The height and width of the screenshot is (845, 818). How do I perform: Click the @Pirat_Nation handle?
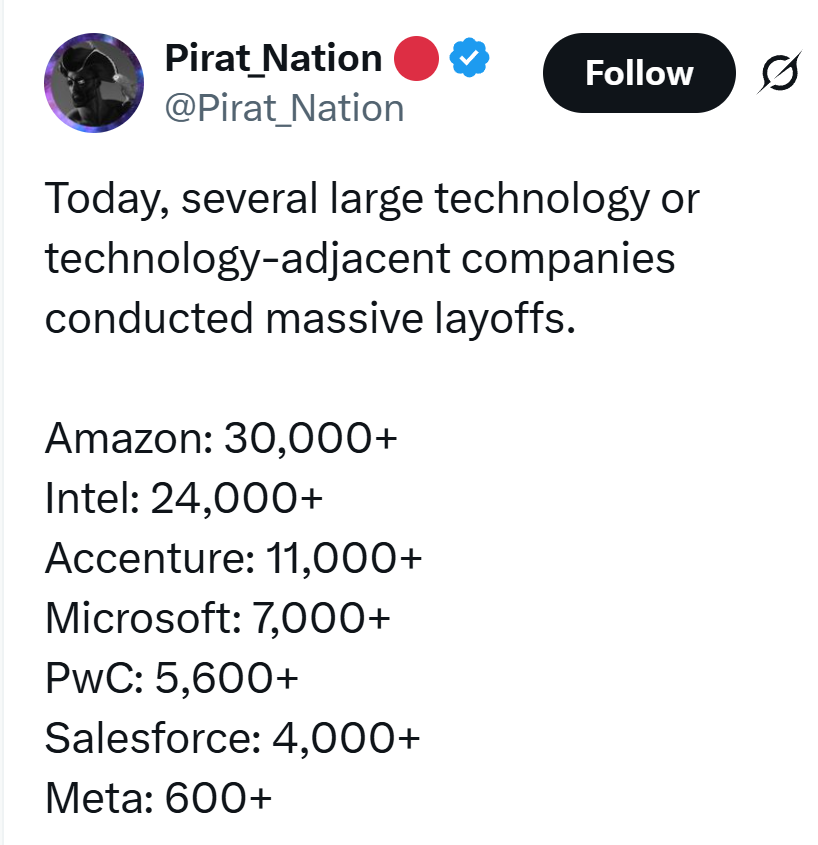pyautogui.click(x=284, y=107)
